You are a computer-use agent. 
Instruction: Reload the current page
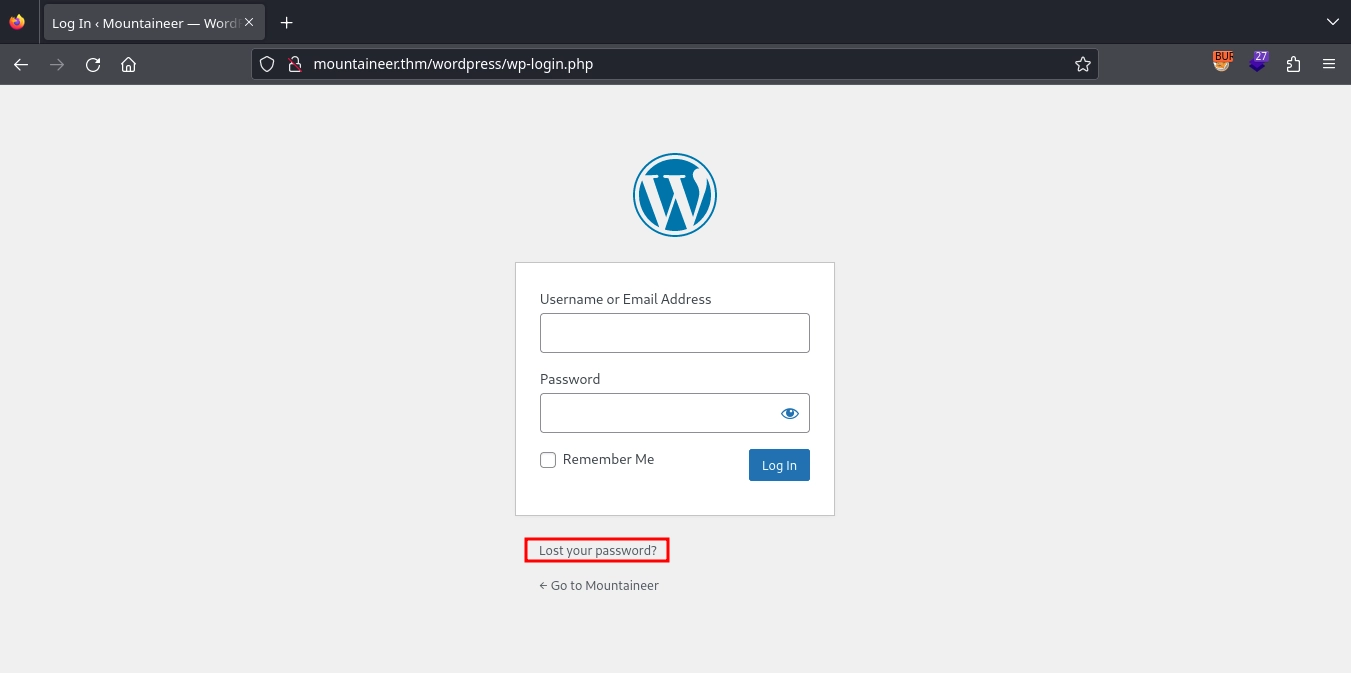(93, 64)
